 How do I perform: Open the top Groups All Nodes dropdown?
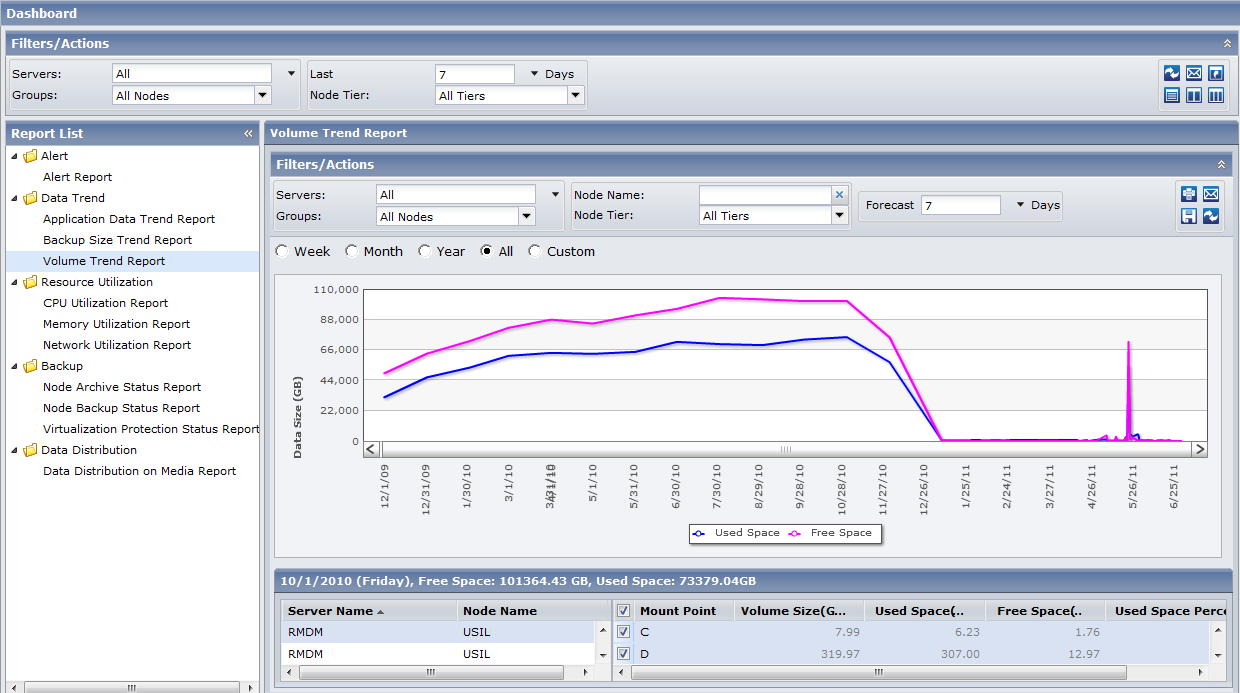coord(263,96)
